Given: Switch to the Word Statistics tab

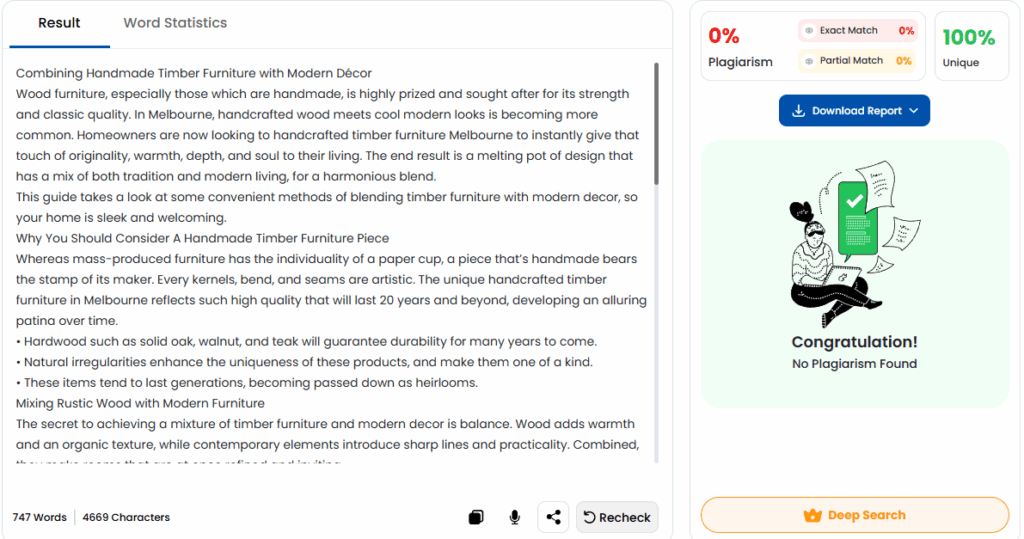Looking at the screenshot, I should click(175, 23).
